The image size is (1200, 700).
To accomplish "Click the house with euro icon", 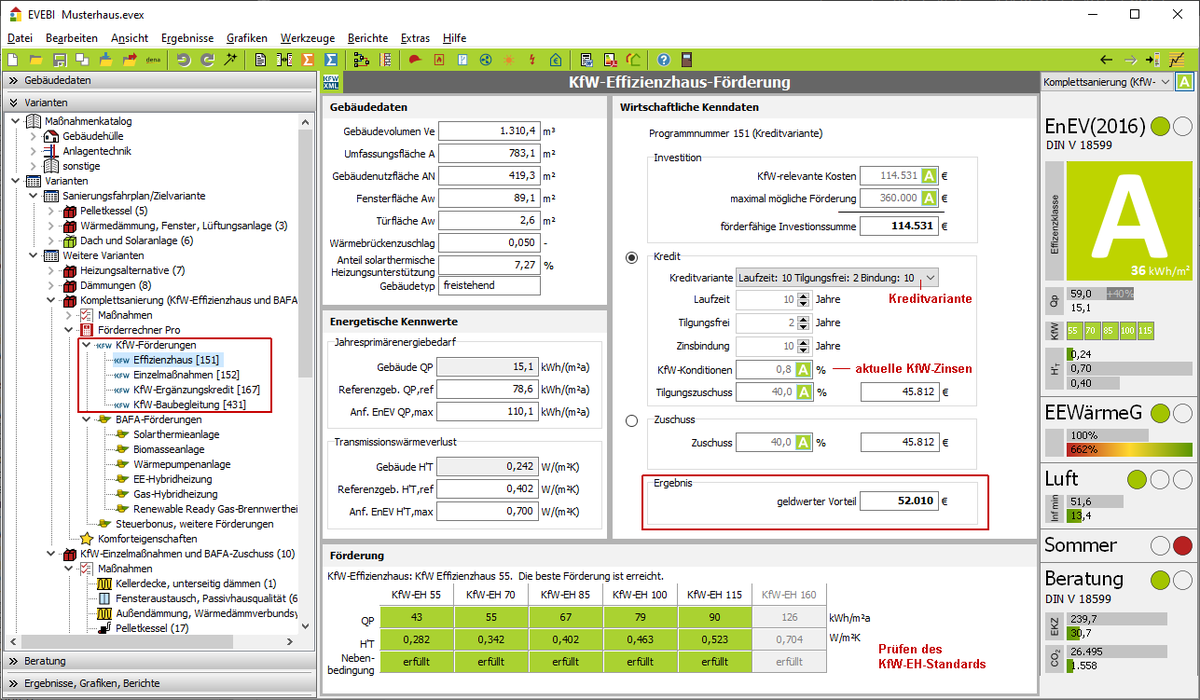I will click(555, 60).
